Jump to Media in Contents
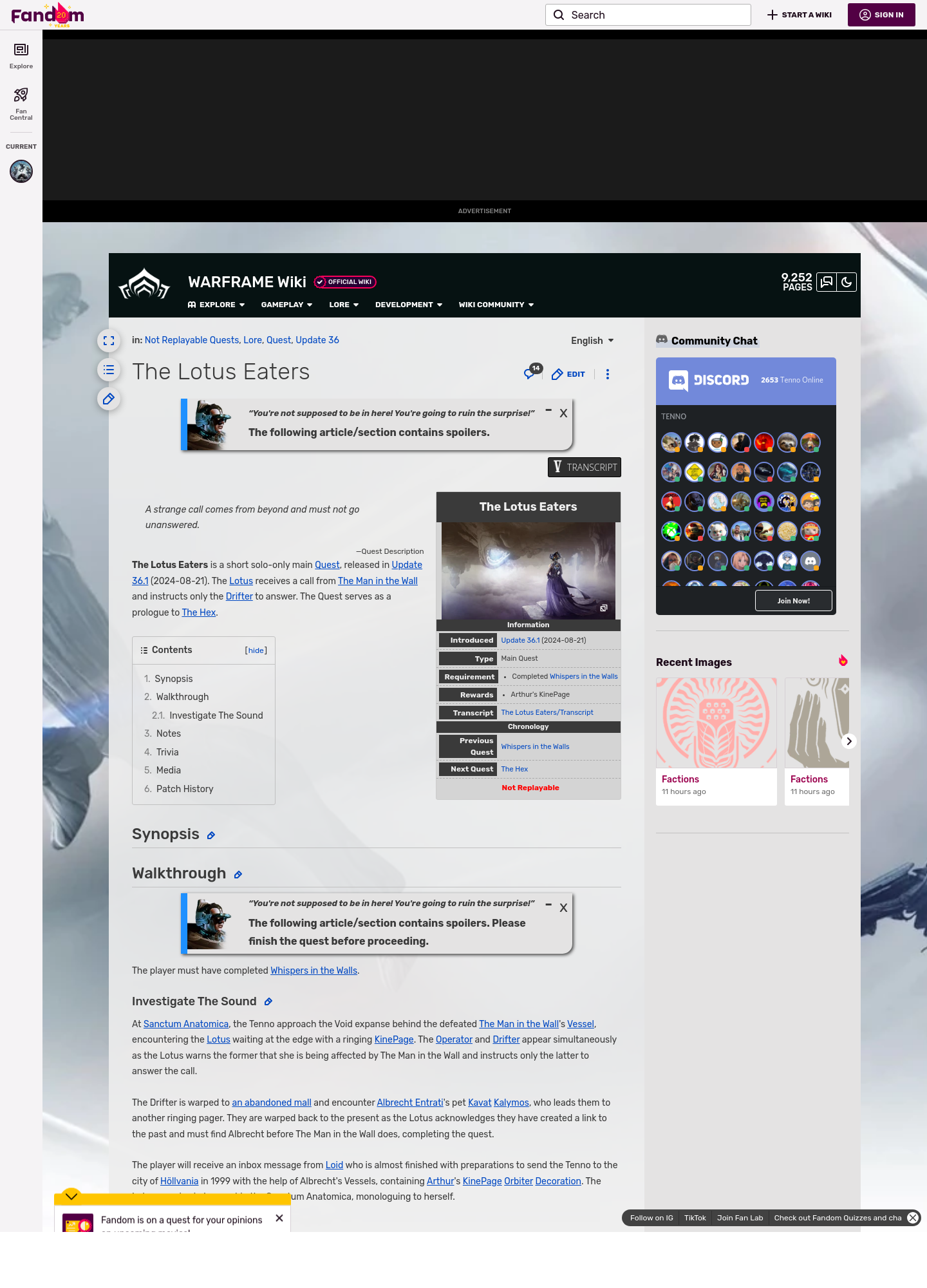927x1288 pixels. (x=169, y=770)
